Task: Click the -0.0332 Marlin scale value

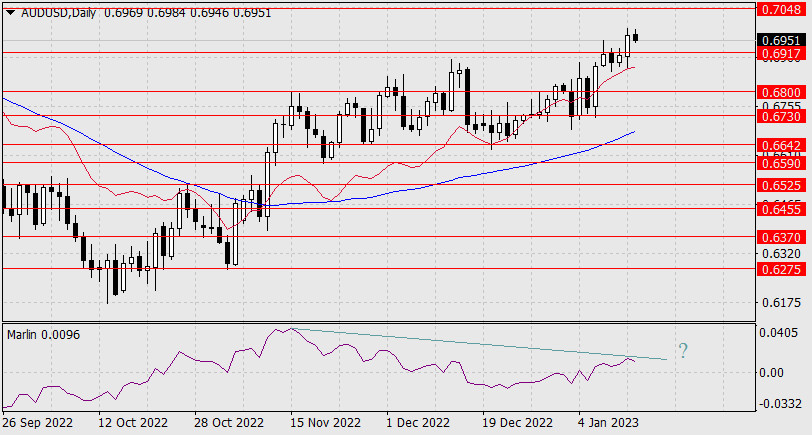Action: pyautogui.click(x=779, y=404)
